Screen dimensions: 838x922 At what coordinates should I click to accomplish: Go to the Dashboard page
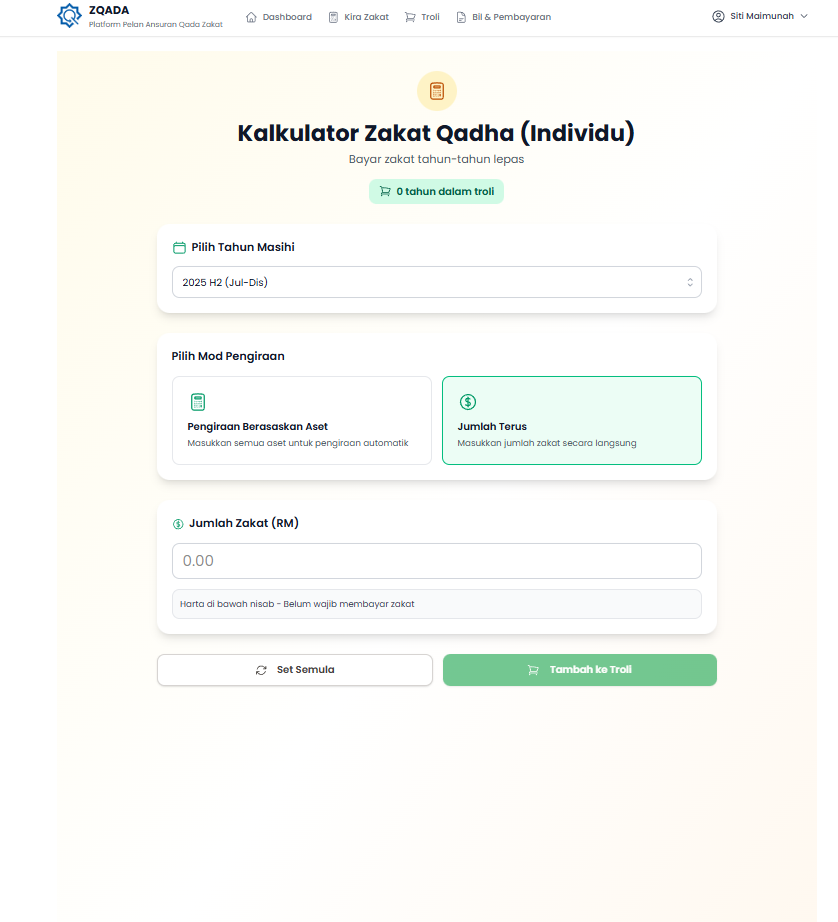pos(287,17)
